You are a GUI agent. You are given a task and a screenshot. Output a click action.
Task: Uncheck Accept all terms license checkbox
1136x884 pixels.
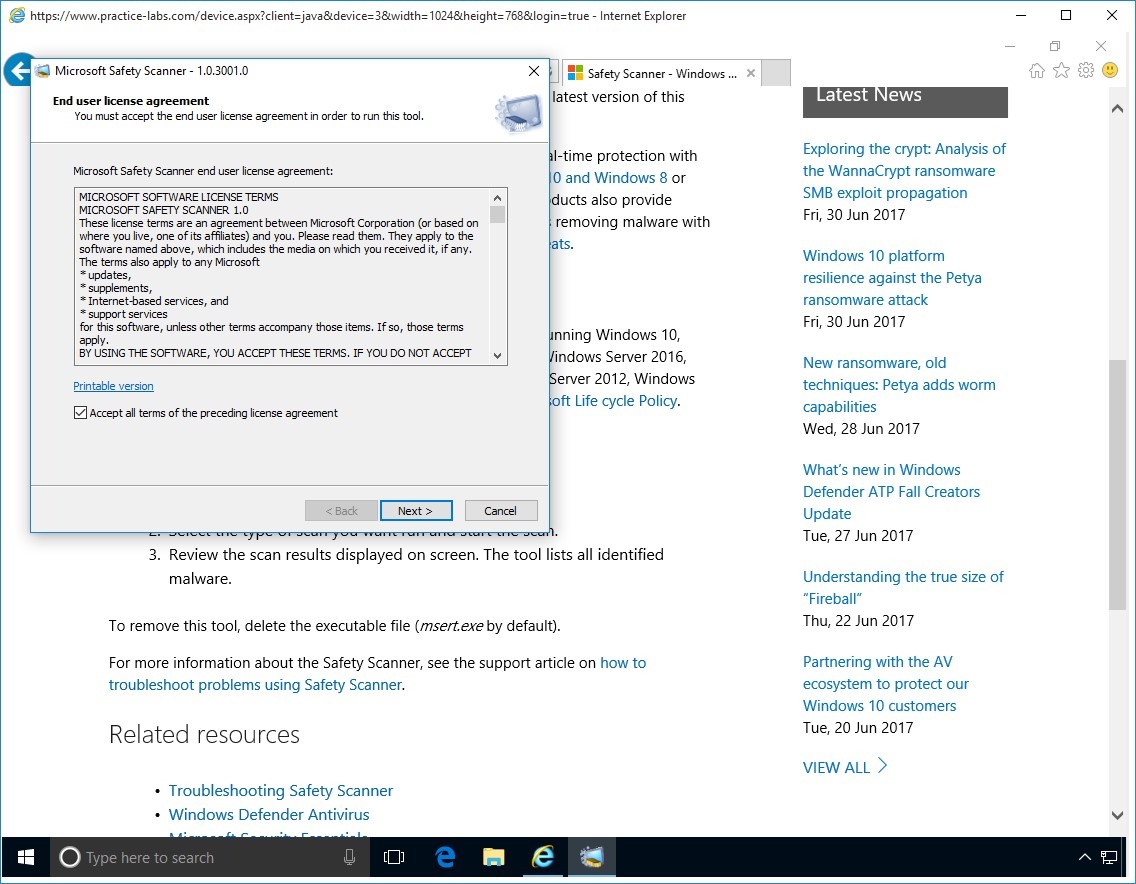click(x=81, y=413)
